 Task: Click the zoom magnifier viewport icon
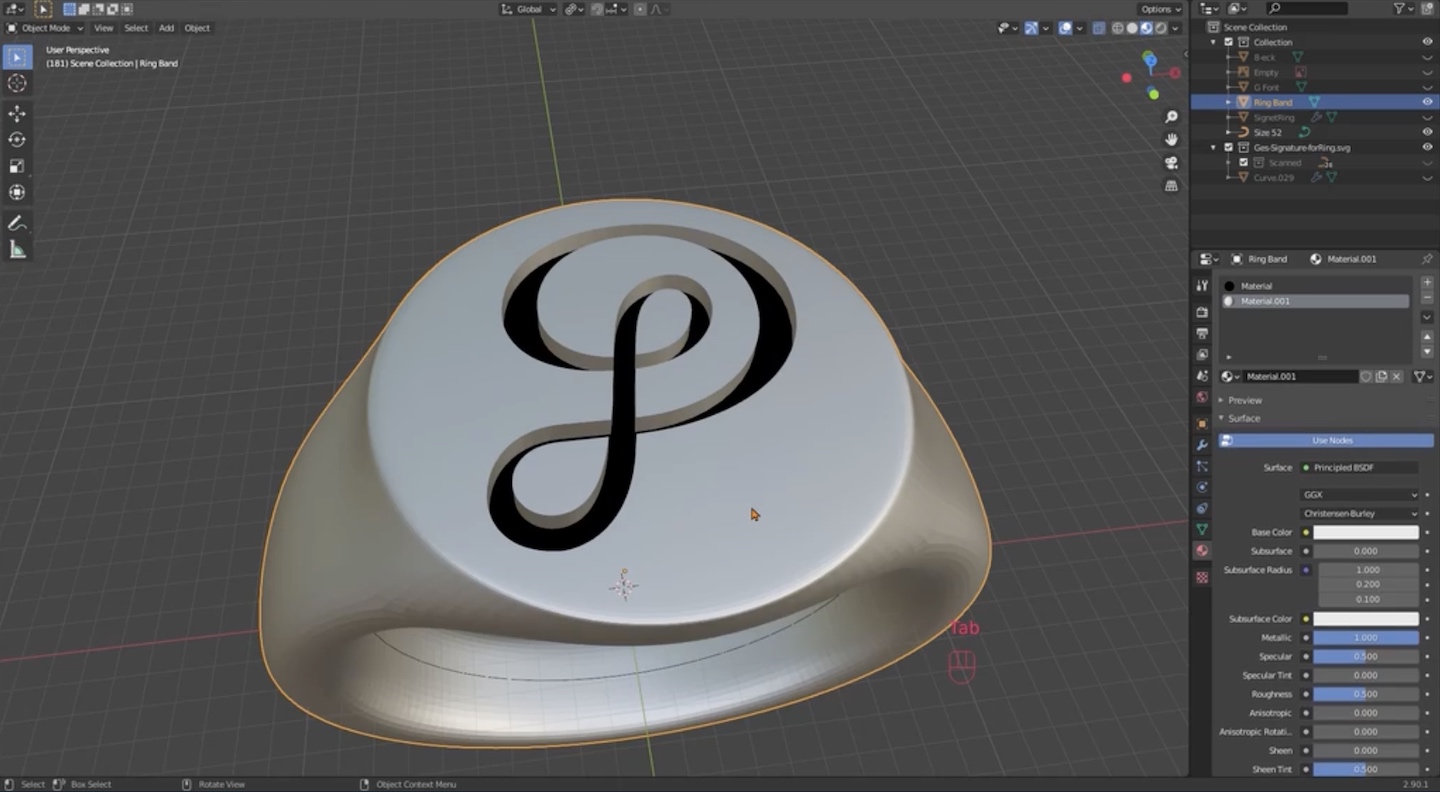coord(1171,117)
